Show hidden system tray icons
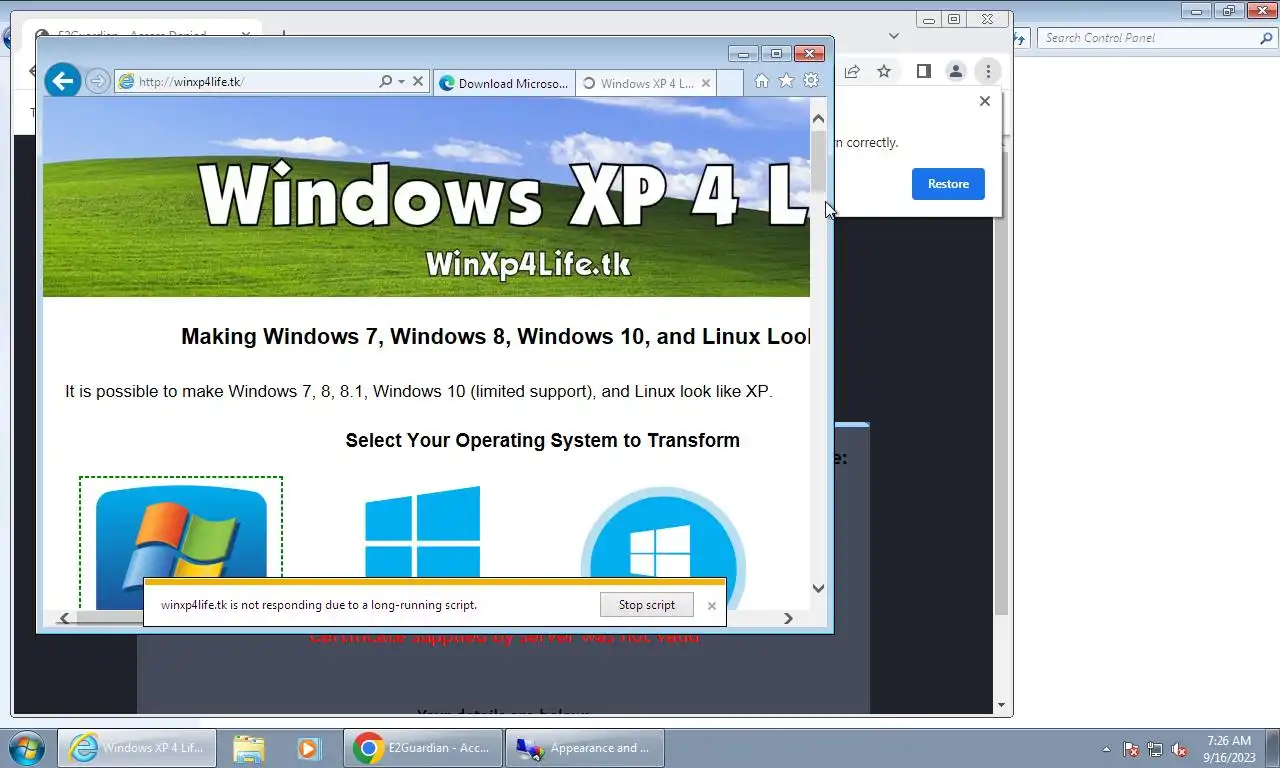 point(1106,749)
